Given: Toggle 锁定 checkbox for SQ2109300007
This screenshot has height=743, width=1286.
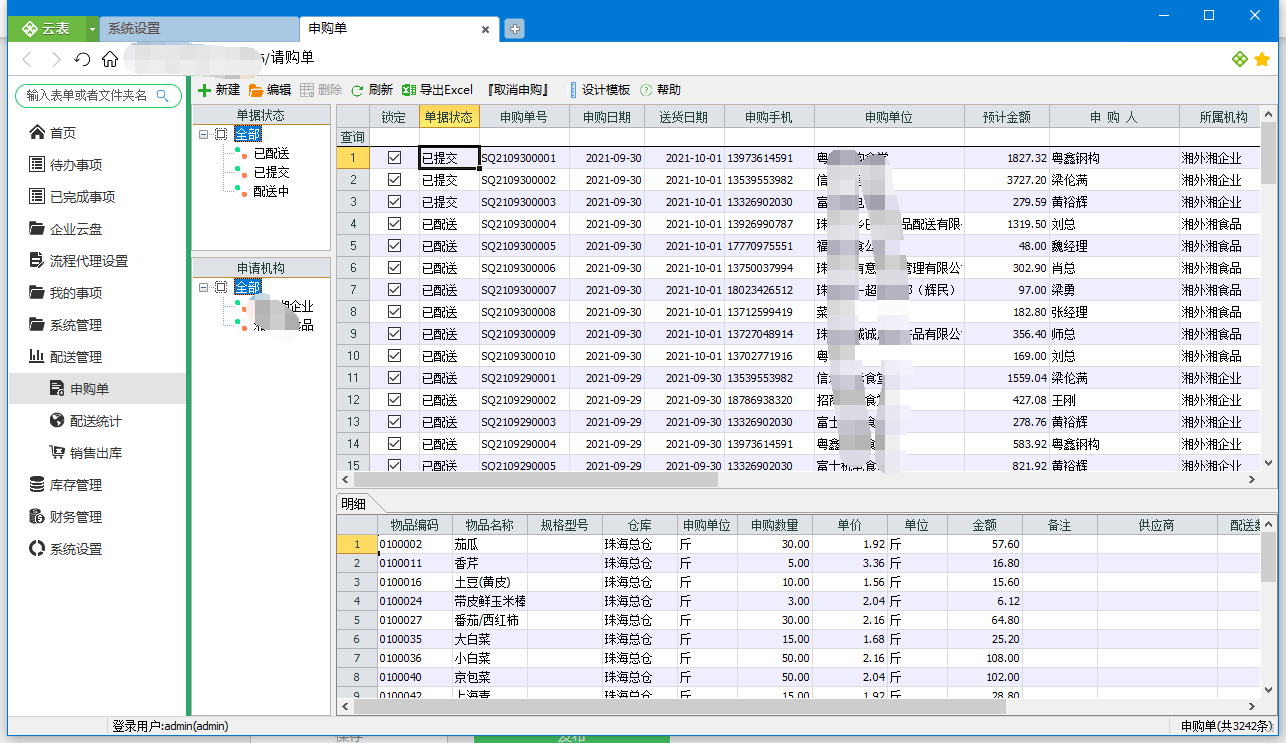Looking at the screenshot, I should (394, 290).
